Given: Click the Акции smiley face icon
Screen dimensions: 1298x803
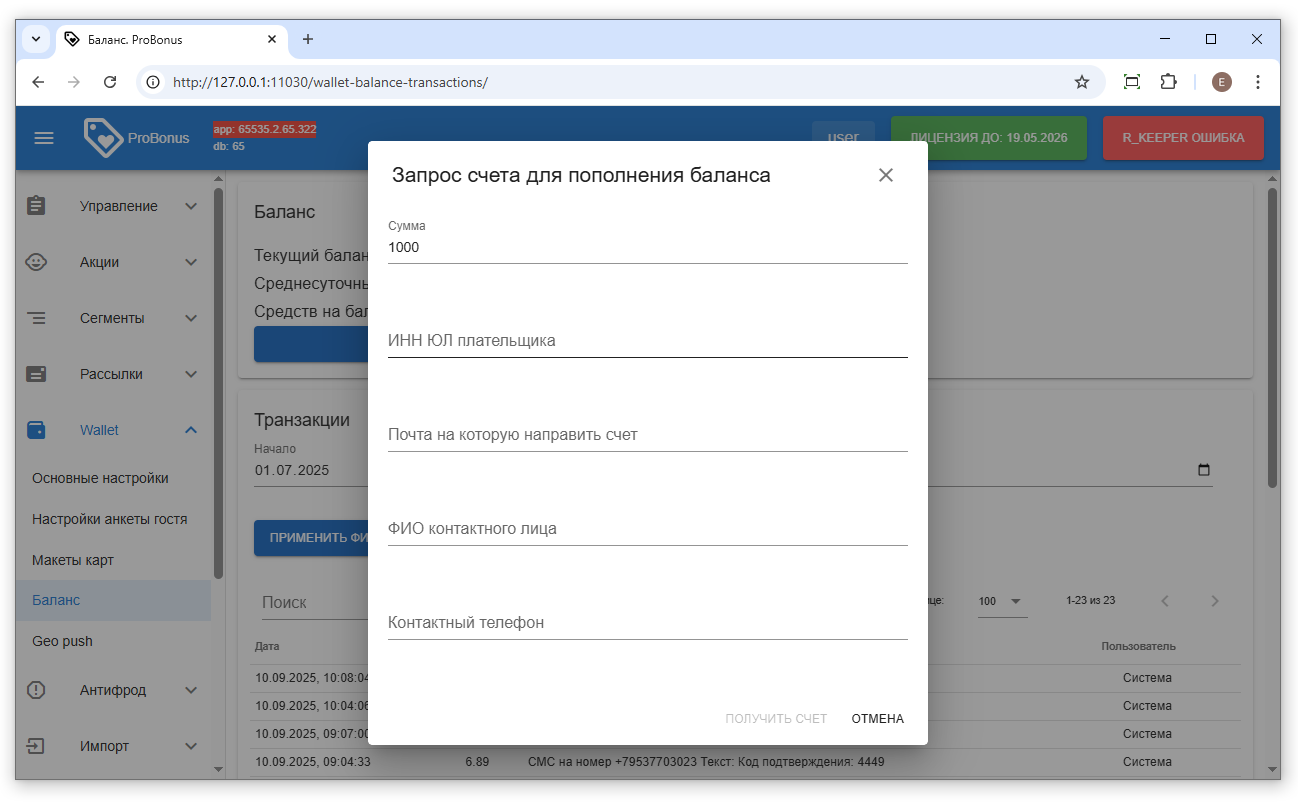Looking at the screenshot, I should point(37,262).
